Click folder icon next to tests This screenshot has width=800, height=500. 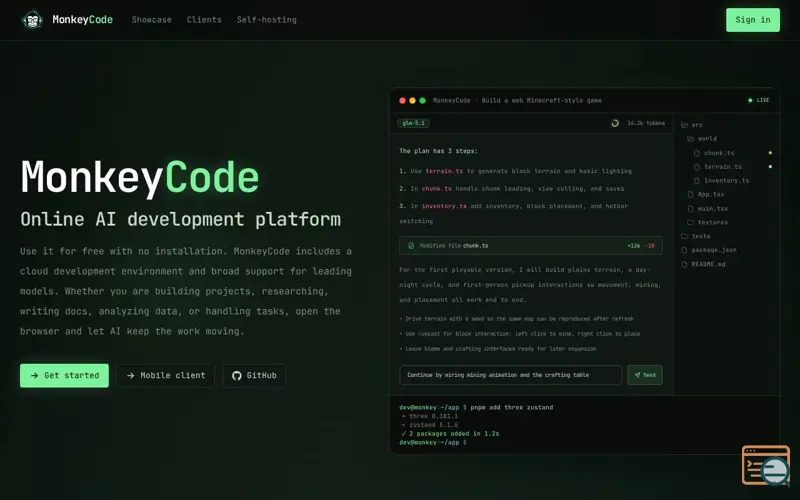click(684, 236)
